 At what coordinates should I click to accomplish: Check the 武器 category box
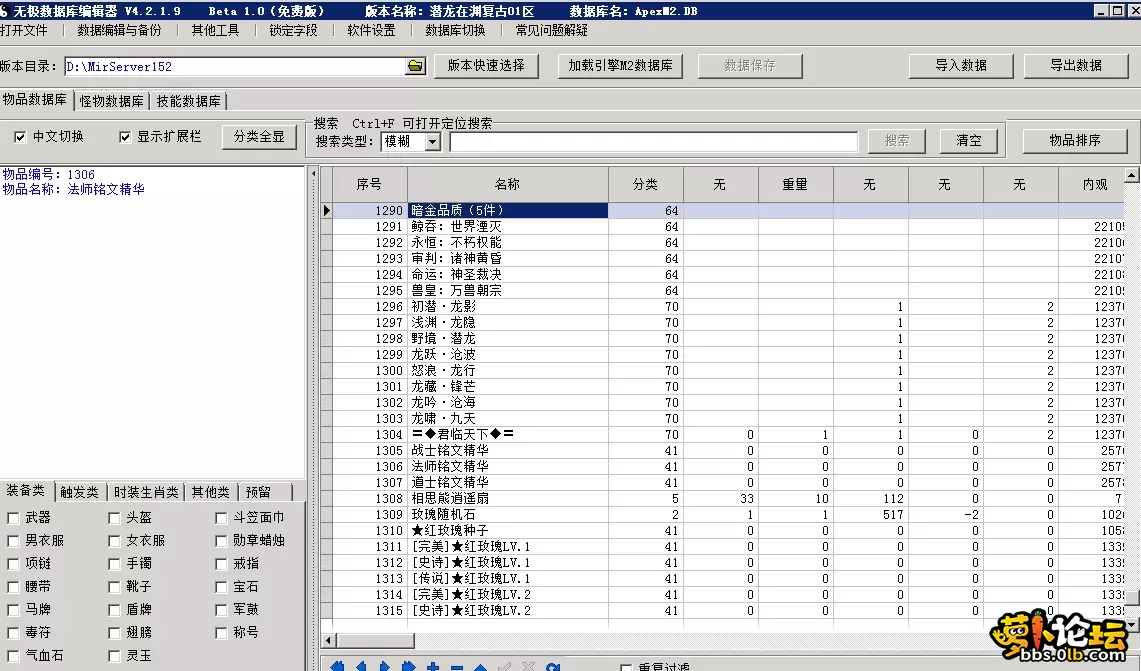tap(13, 518)
